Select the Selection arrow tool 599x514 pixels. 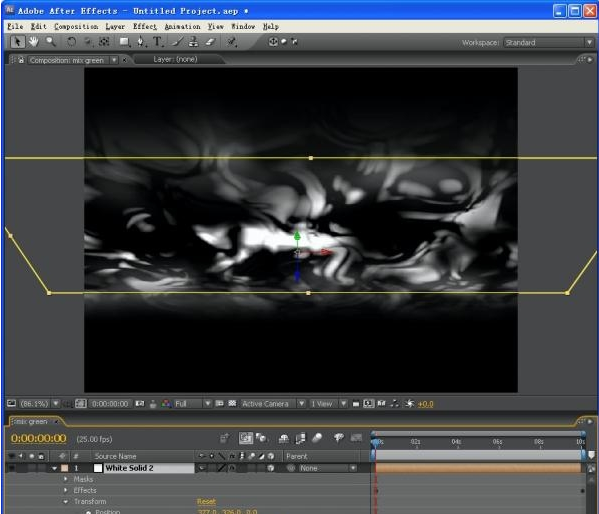pos(17,42)
